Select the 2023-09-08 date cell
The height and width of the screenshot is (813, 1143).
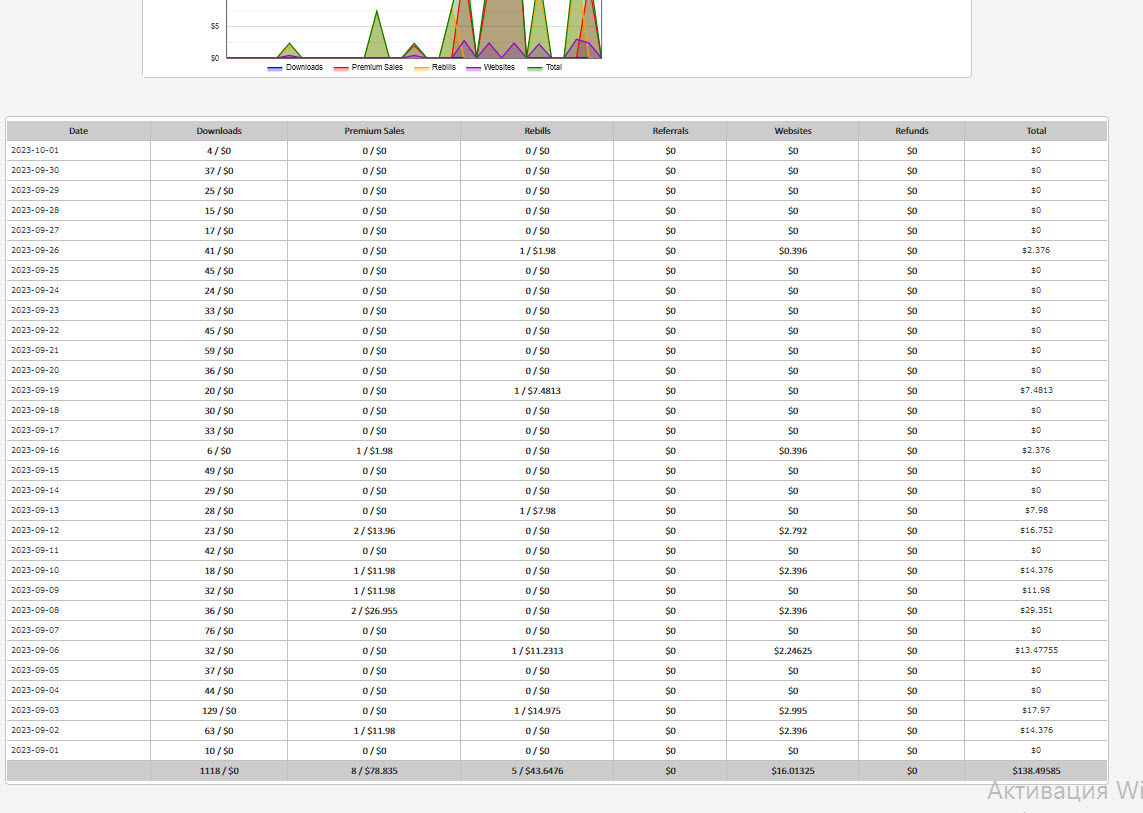click(79, 611)
